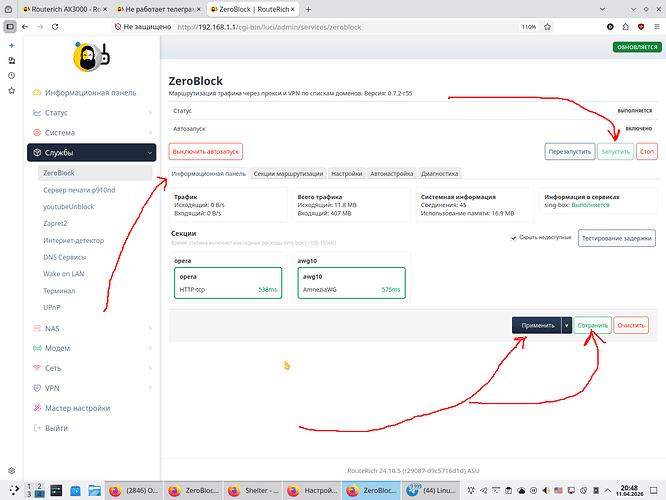Toggle browser sidebar panel icon
Viewport: 666px width, 500px height.
(10, 27)
